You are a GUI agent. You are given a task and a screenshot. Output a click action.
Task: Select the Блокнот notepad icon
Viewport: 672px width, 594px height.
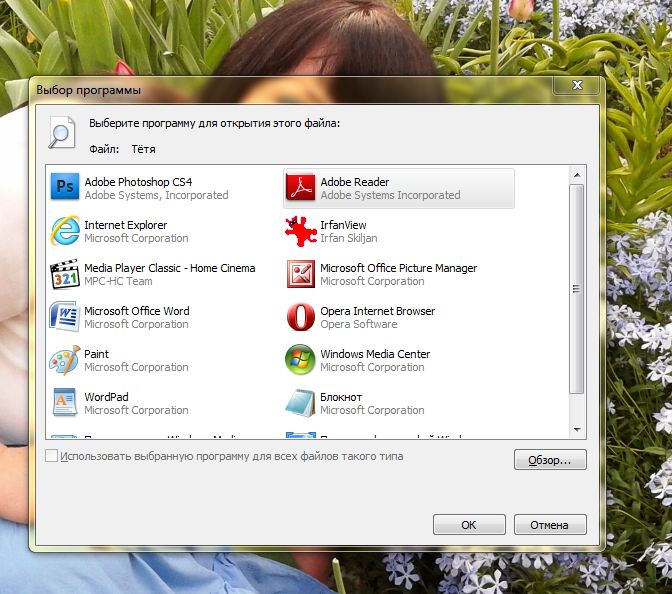(x=301, y=403)
